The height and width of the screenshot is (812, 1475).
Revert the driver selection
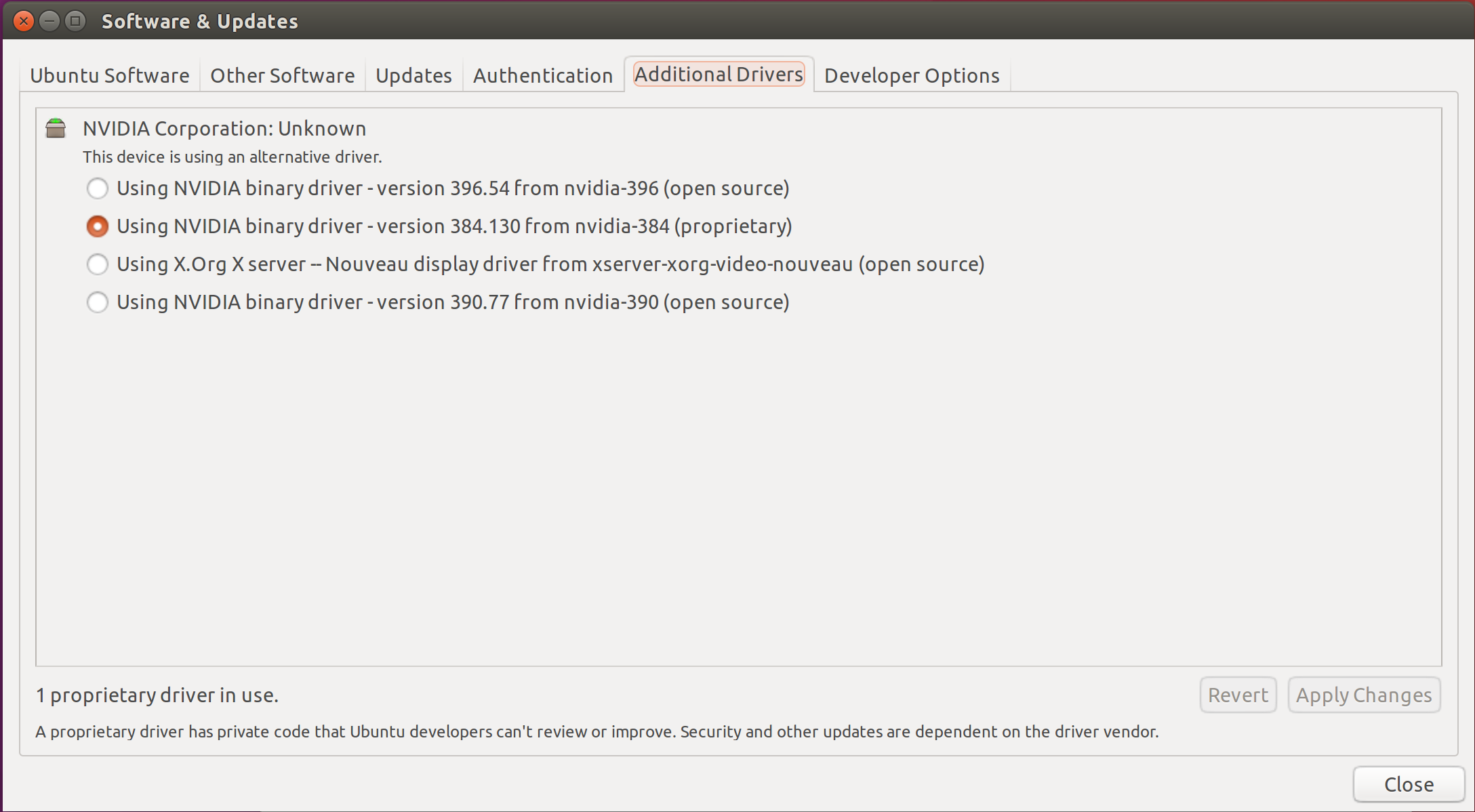(1238, 695)
